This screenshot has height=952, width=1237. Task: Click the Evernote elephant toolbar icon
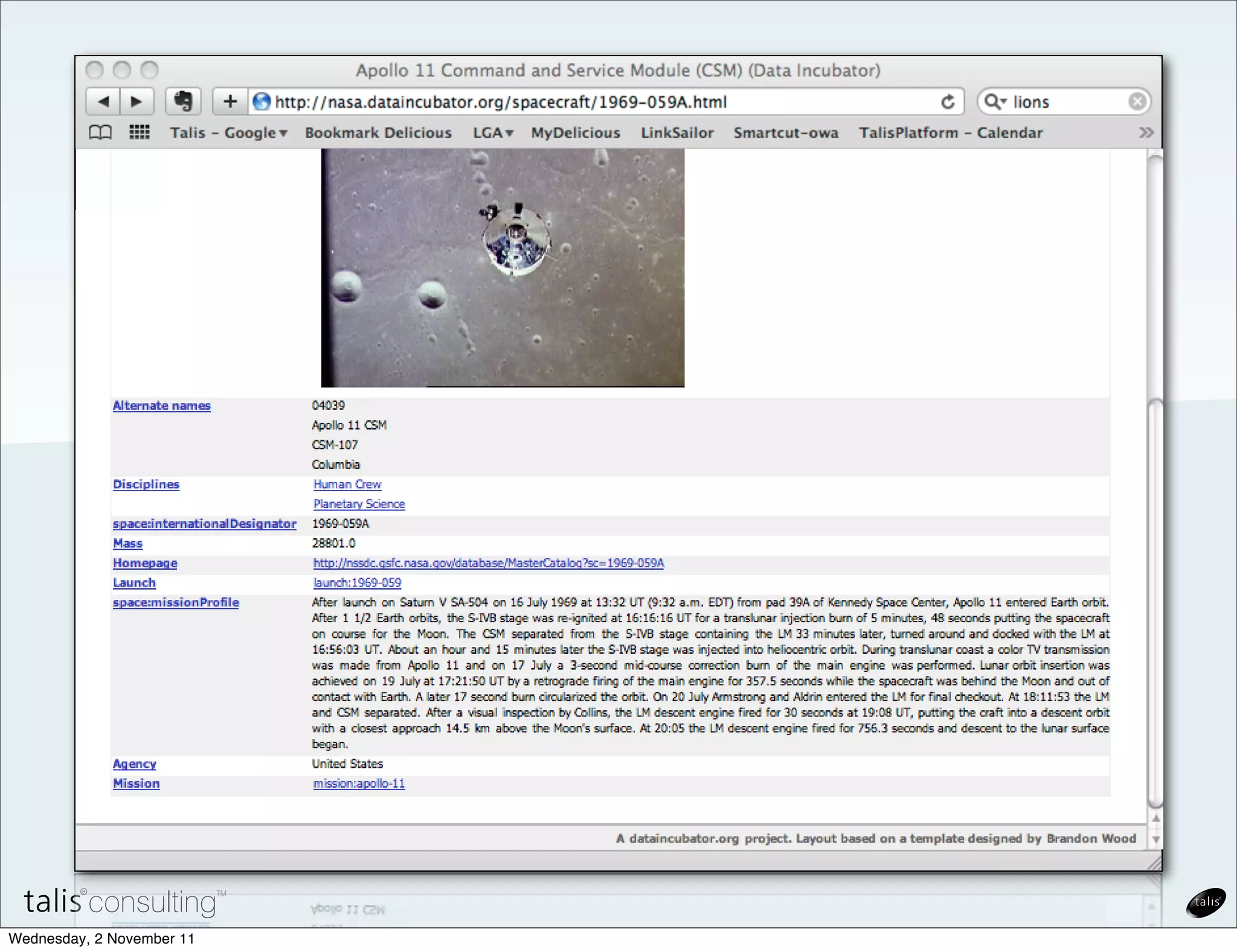tap(183, 101)
